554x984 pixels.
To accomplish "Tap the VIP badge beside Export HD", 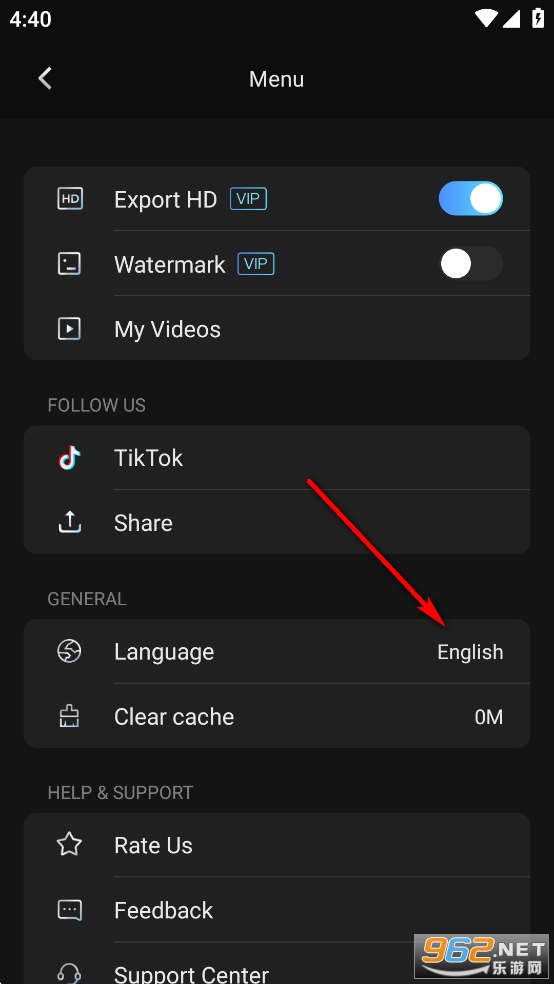I will 248,200.
